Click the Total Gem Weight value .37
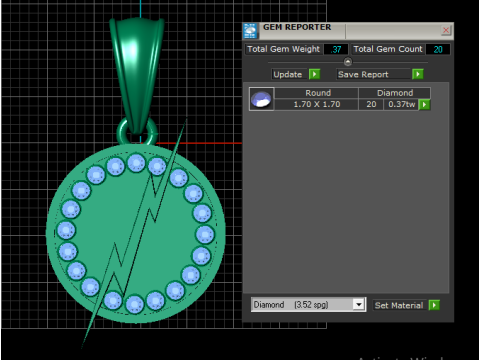The width and height of the screenshot is (480, 360). click(x=336, y=49)
